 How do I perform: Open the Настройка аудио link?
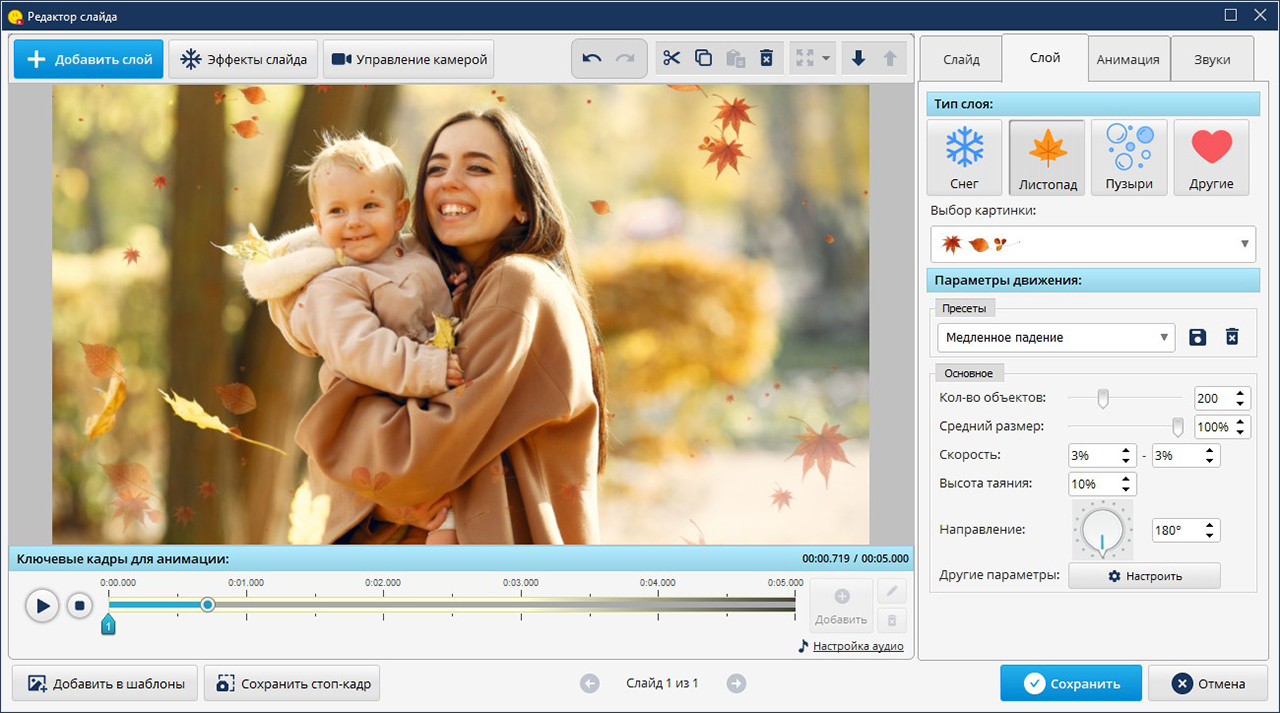858,646
